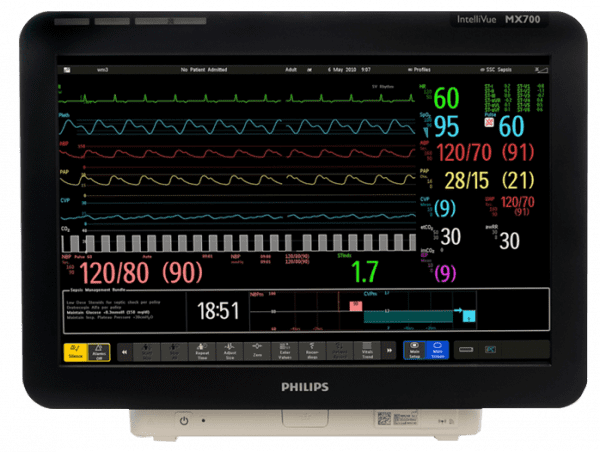Tap the monitor icon at top-left of info bar

pyautogui.click(x=67, y=70)
